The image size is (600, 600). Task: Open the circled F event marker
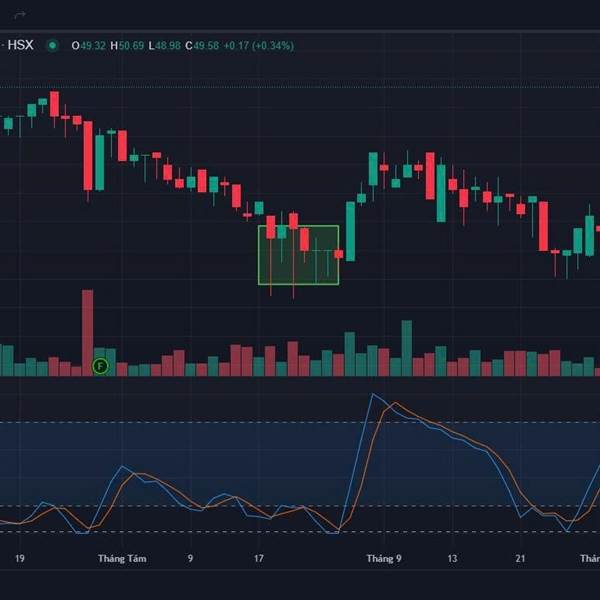100,366
